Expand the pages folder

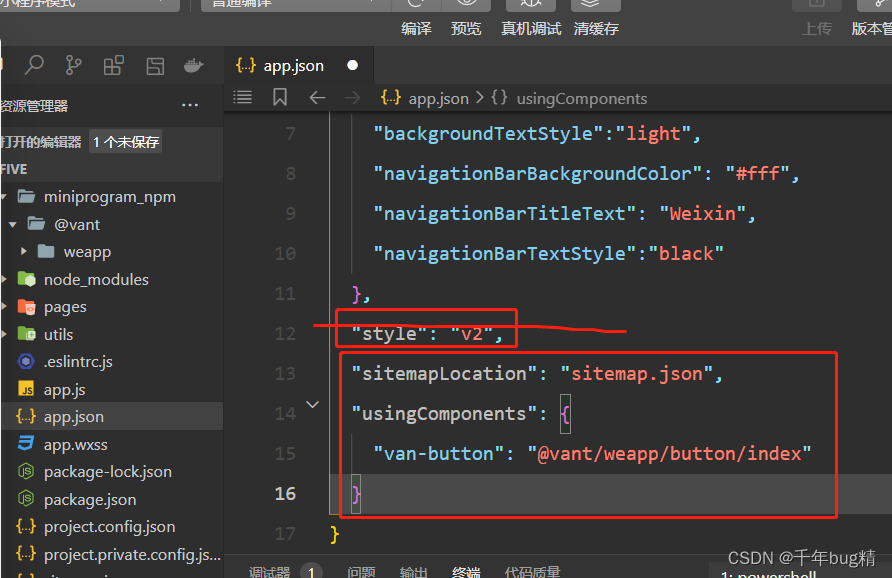click(x=5, y=306)
